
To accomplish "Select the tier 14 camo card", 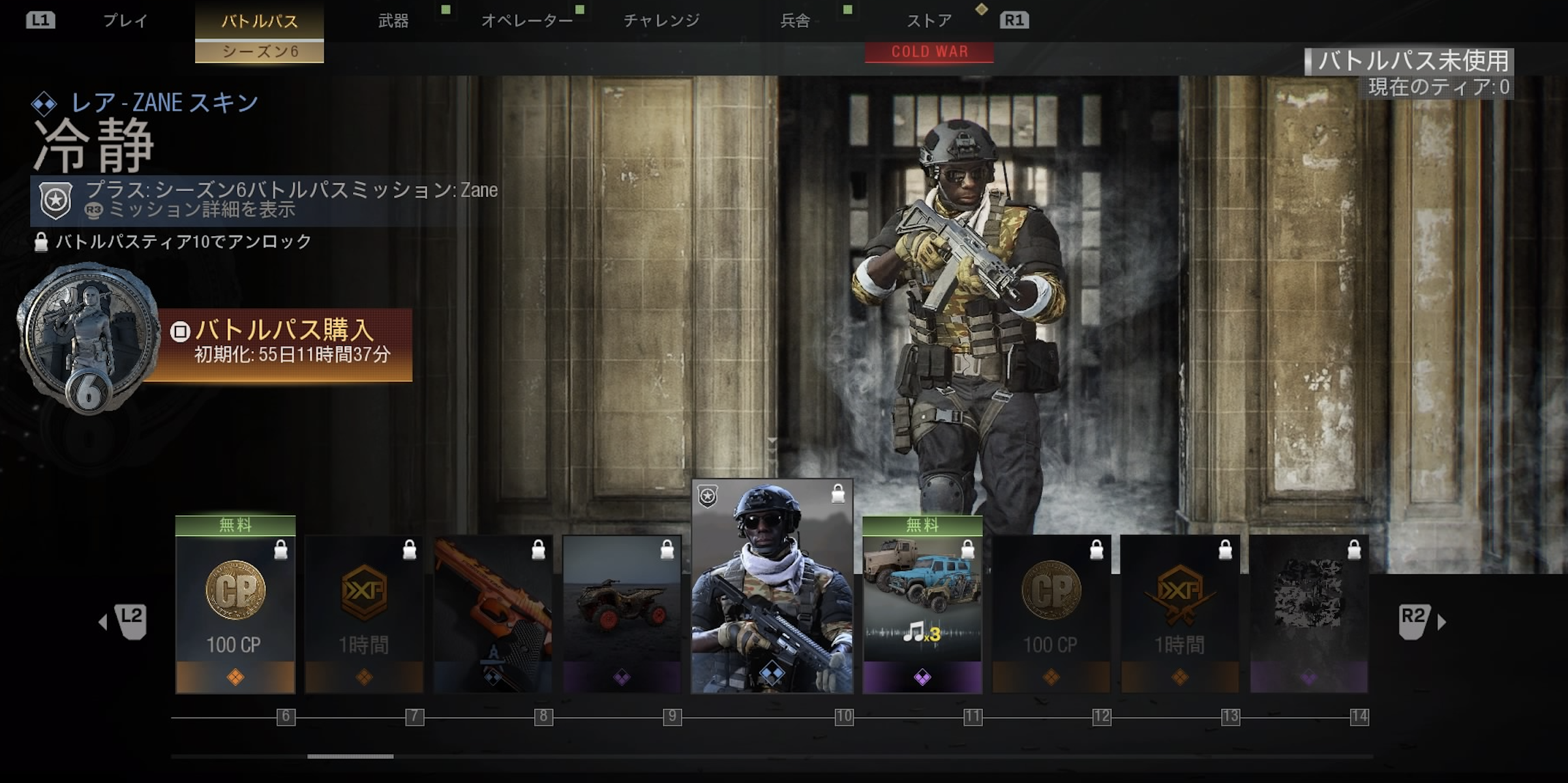I will (1308, 613).
